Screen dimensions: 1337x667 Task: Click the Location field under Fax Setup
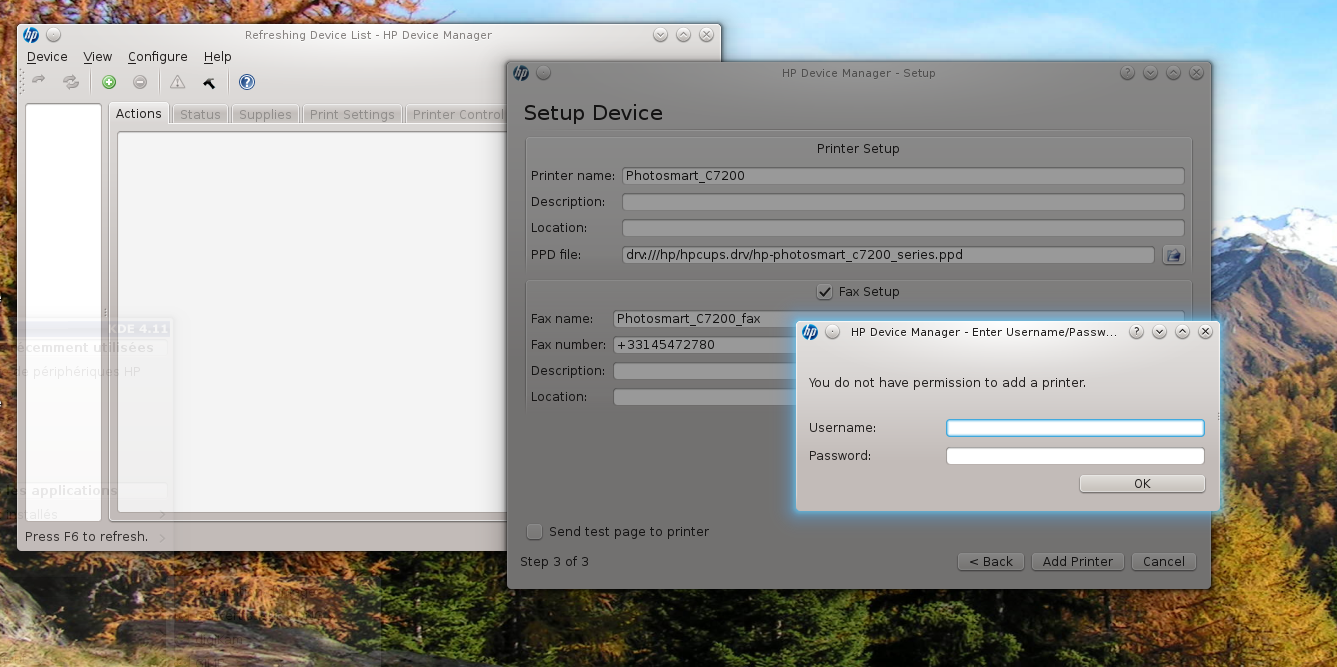705,397
